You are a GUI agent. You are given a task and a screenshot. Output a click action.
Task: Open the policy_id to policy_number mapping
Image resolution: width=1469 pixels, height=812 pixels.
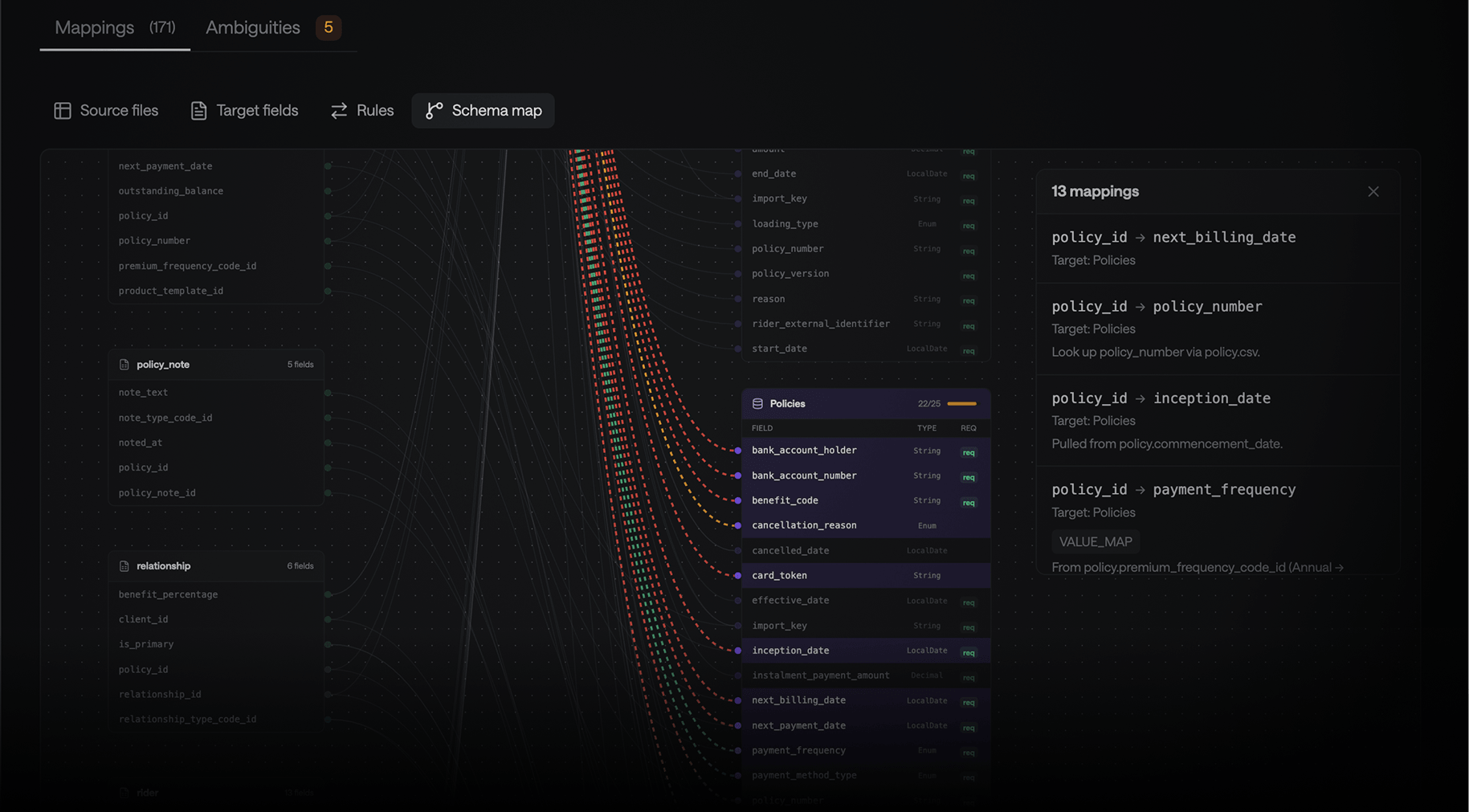(1217, 328)
